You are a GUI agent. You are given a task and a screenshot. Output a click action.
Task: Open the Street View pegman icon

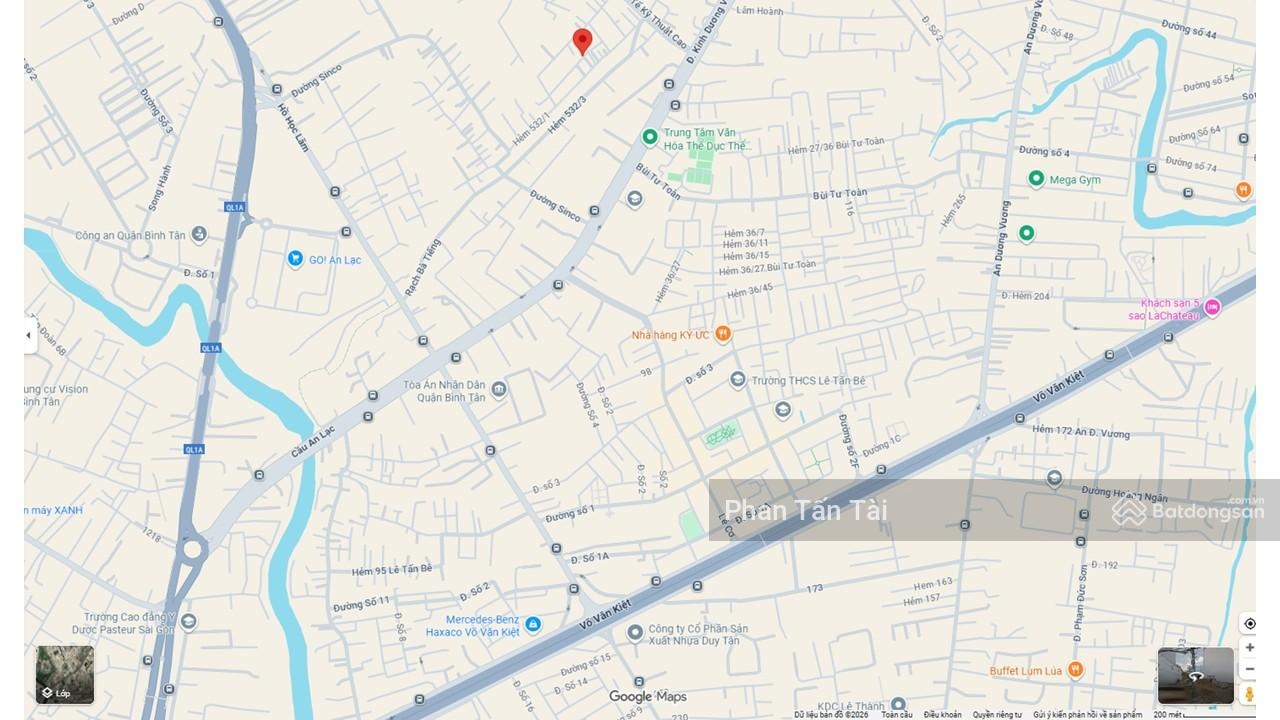coord(1249,693)
